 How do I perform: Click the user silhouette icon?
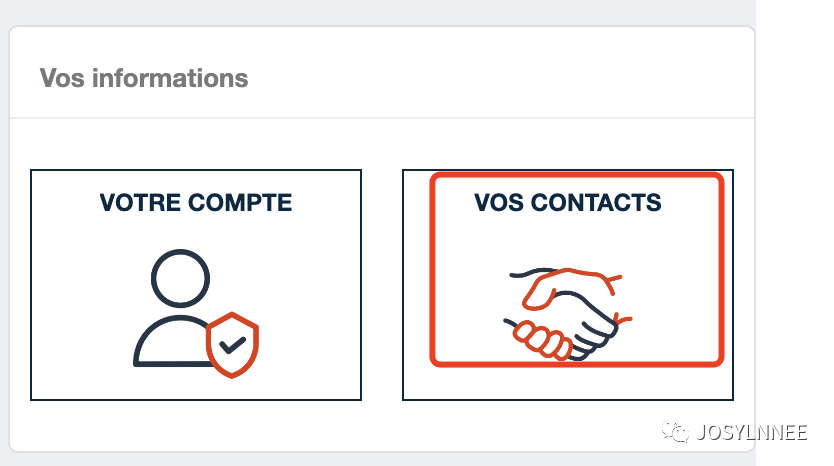coord(182,308)
